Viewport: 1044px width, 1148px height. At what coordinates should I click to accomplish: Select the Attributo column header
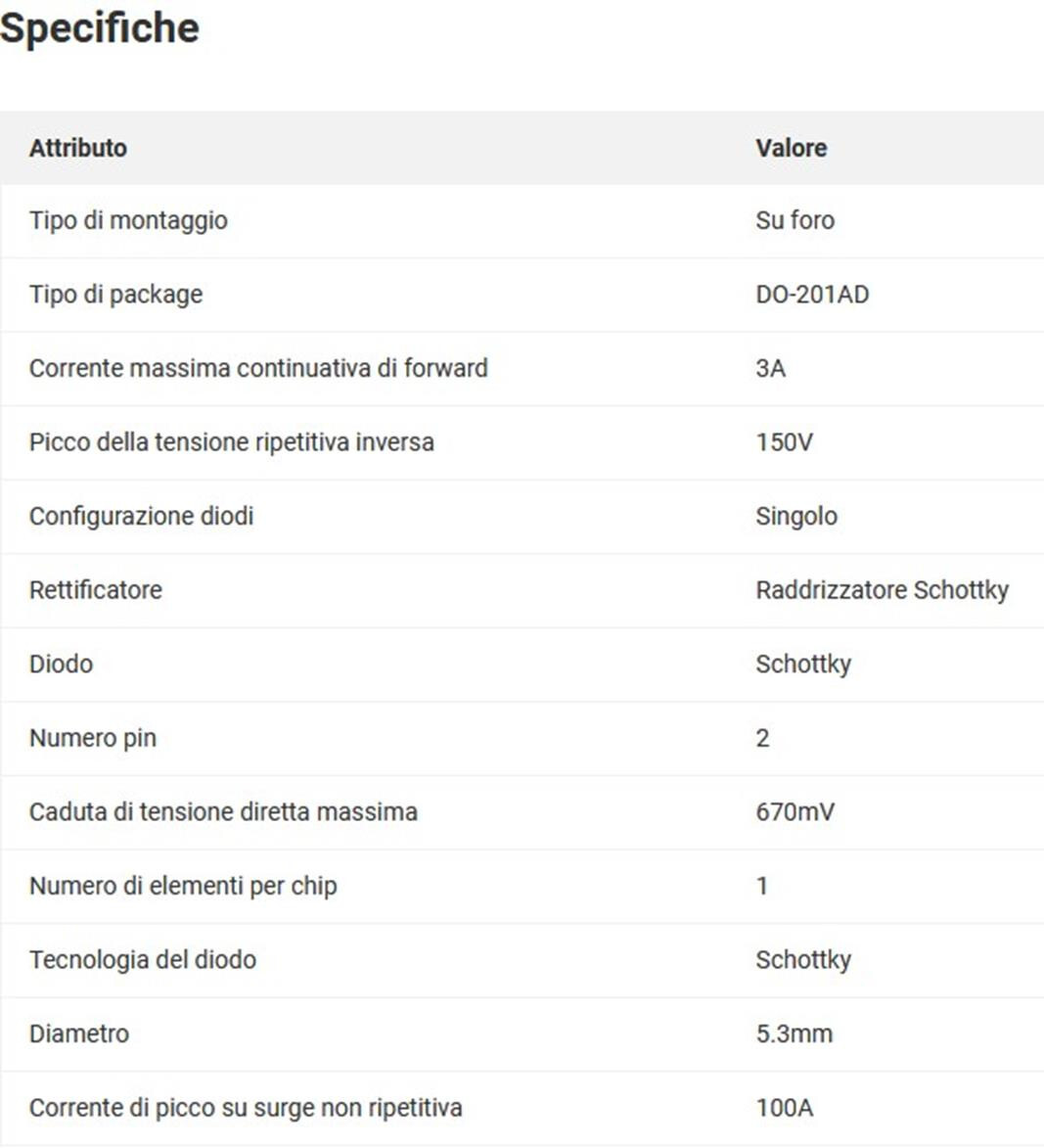click(78, 148)
